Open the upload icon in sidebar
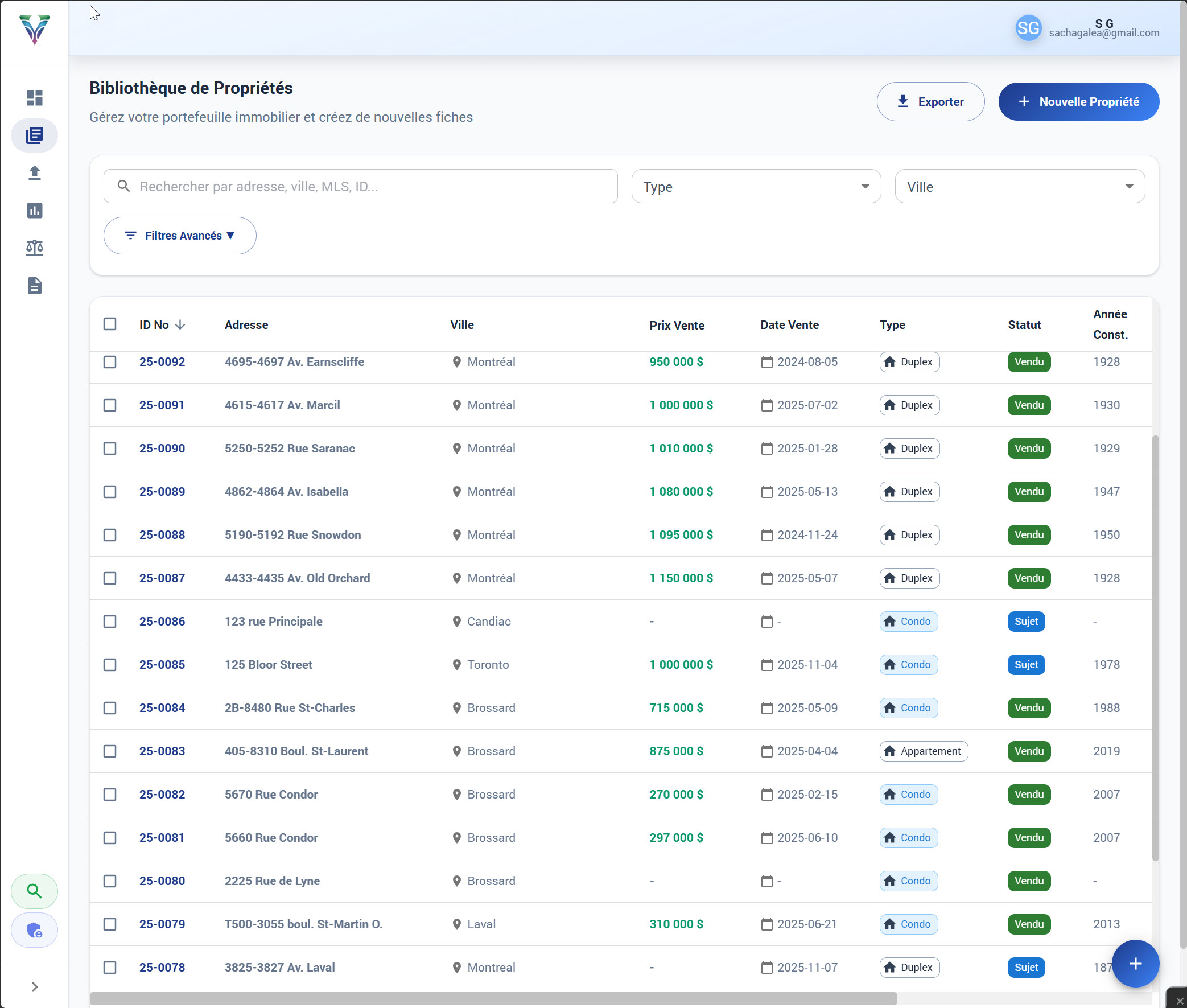This screenshot has width=1187, height=1008. [x=34, y=173]
